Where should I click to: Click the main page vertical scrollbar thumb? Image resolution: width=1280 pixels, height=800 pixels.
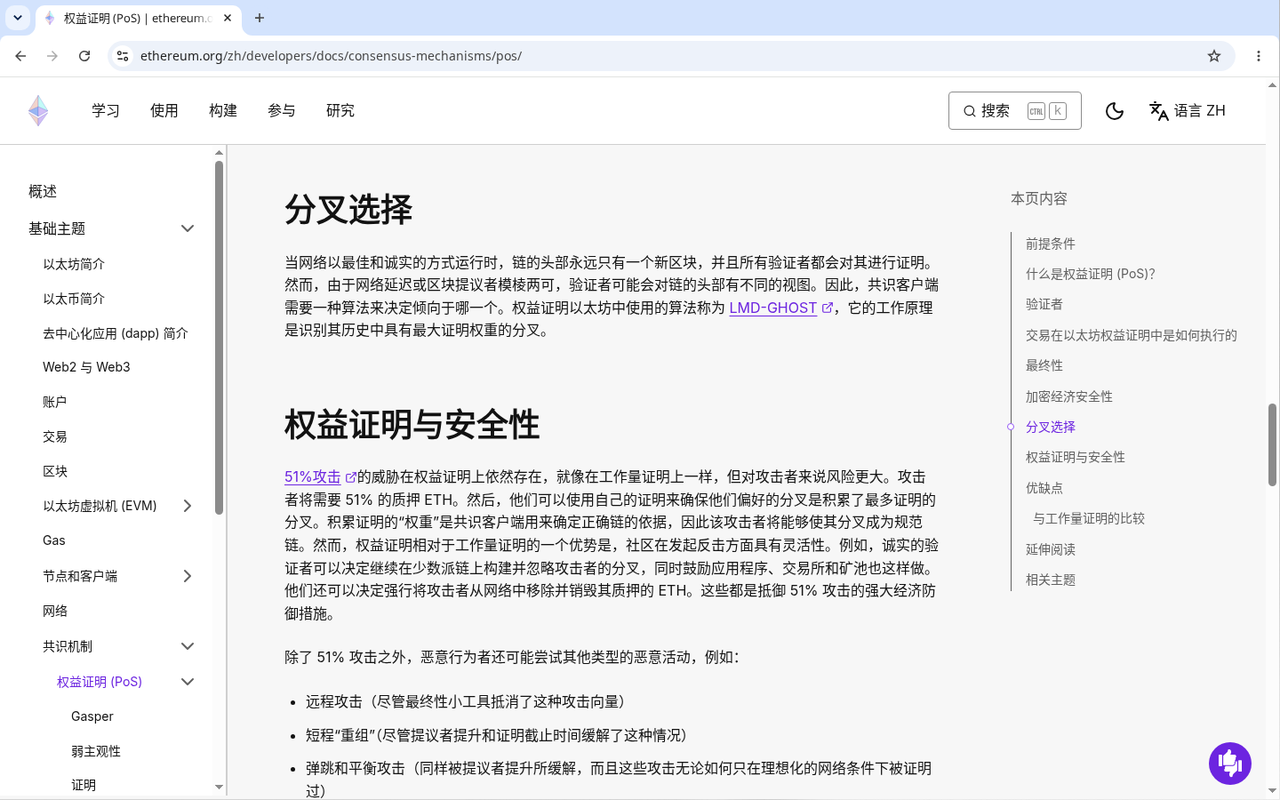pos(1272,444)
